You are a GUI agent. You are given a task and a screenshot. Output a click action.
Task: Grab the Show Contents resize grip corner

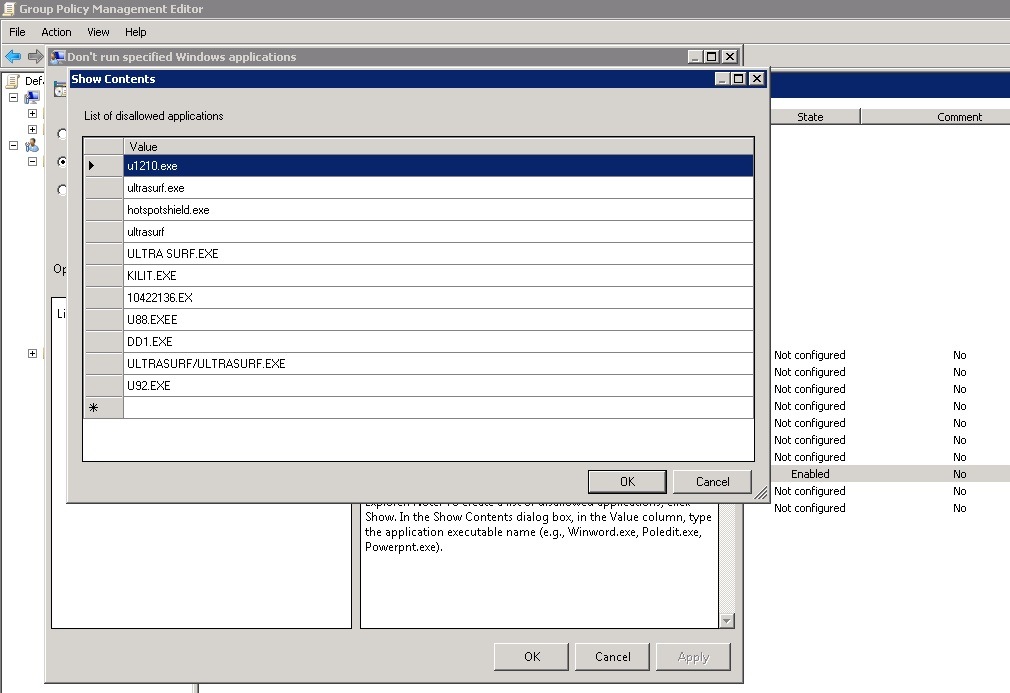pyautogui.click(x=761, y=493)
